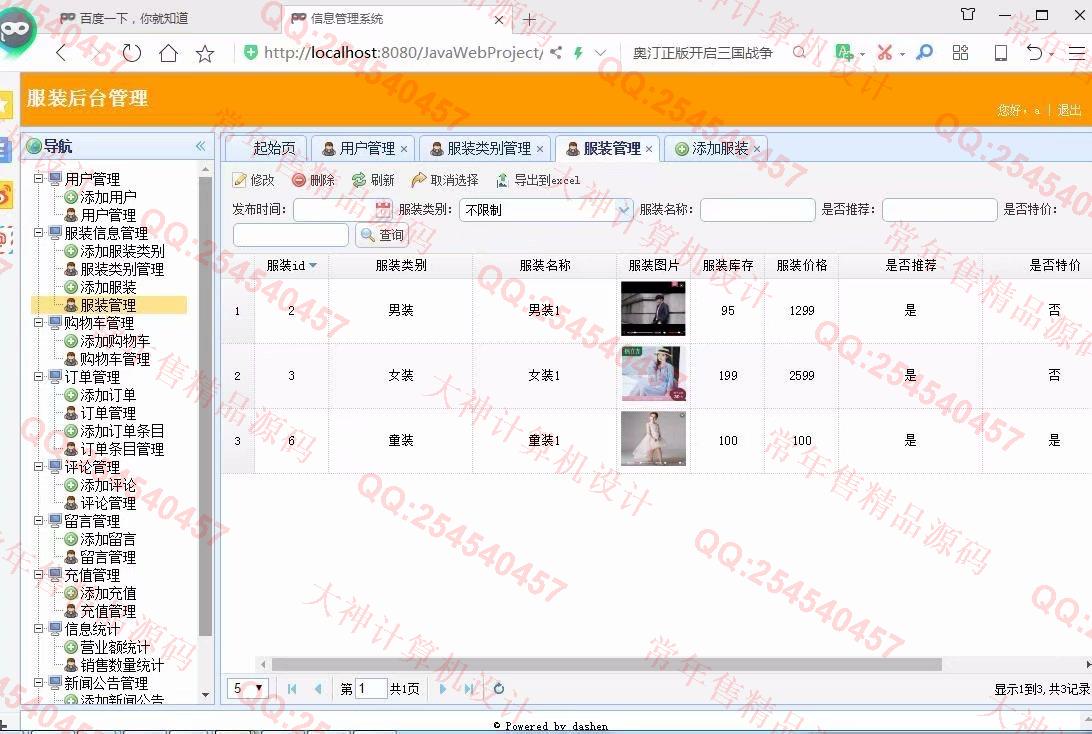Collapse the 留言管理 tree node

39,521
